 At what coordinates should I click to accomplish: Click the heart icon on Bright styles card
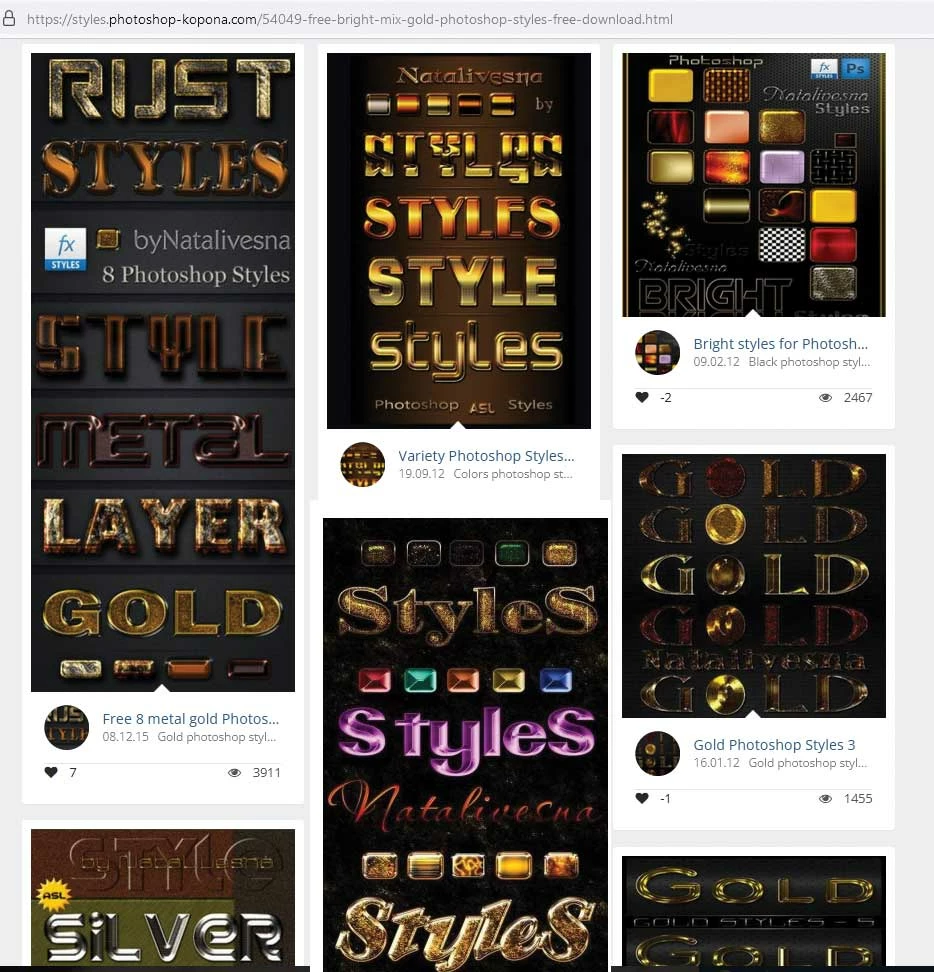pos(642,397)
